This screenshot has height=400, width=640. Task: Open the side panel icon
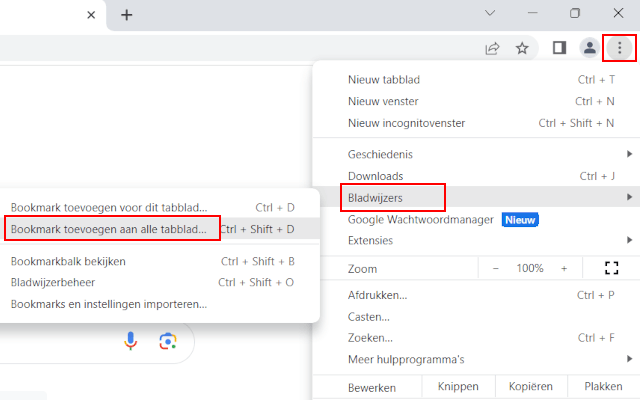[559, 47]
